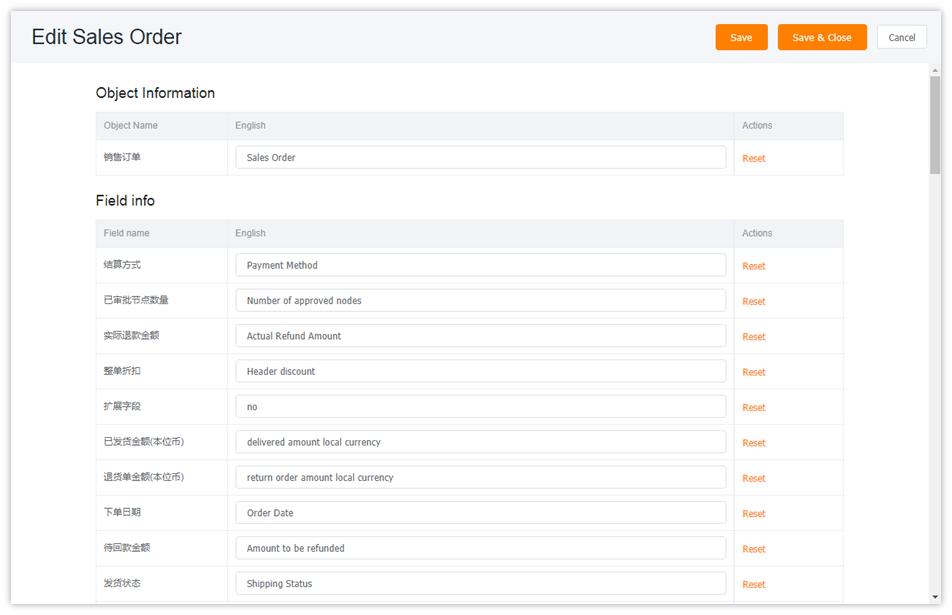
Task: Select the 待回款金额 field name
Action: tap(127, 547)
